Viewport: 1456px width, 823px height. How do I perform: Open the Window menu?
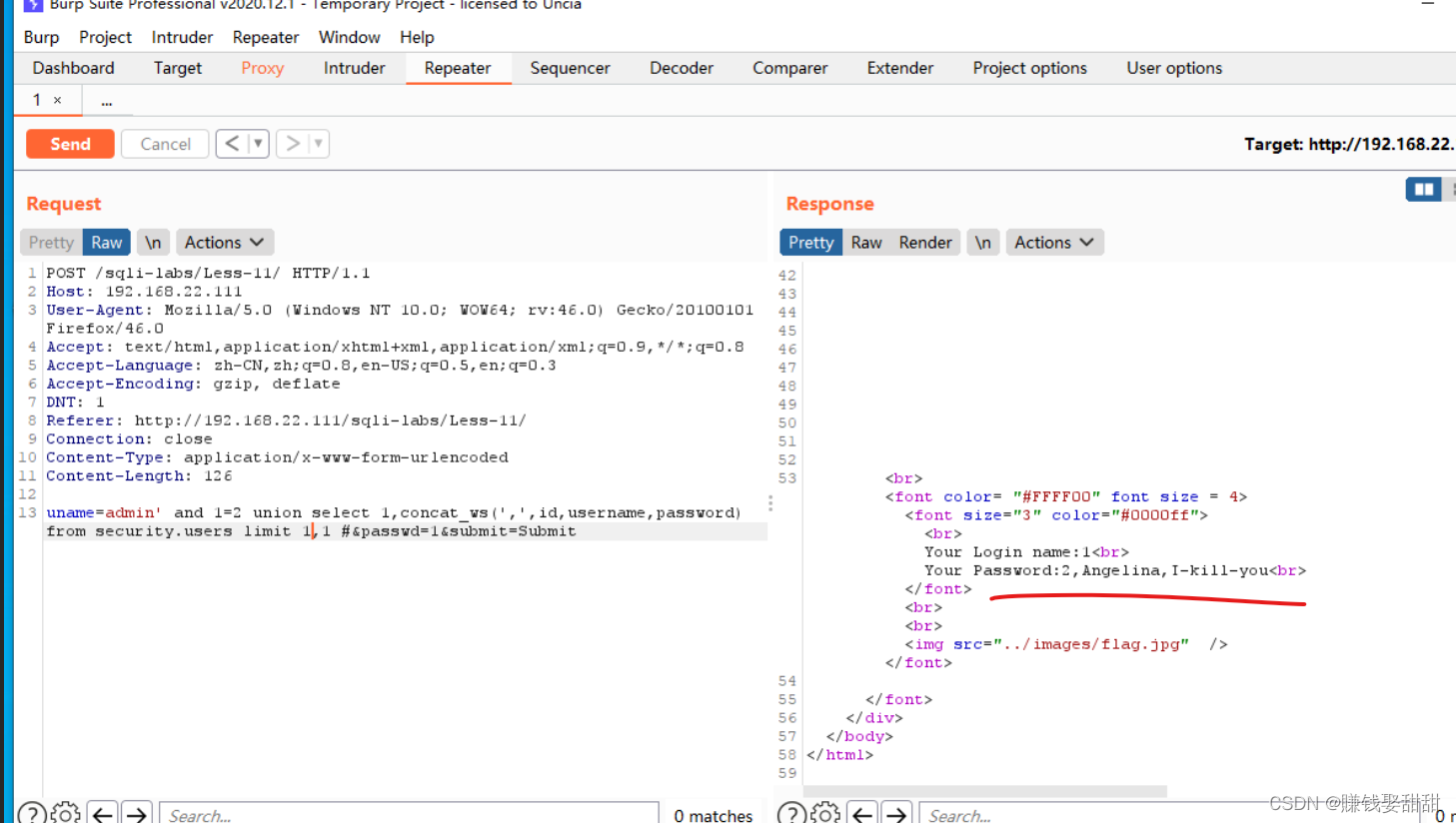point(349,37)
